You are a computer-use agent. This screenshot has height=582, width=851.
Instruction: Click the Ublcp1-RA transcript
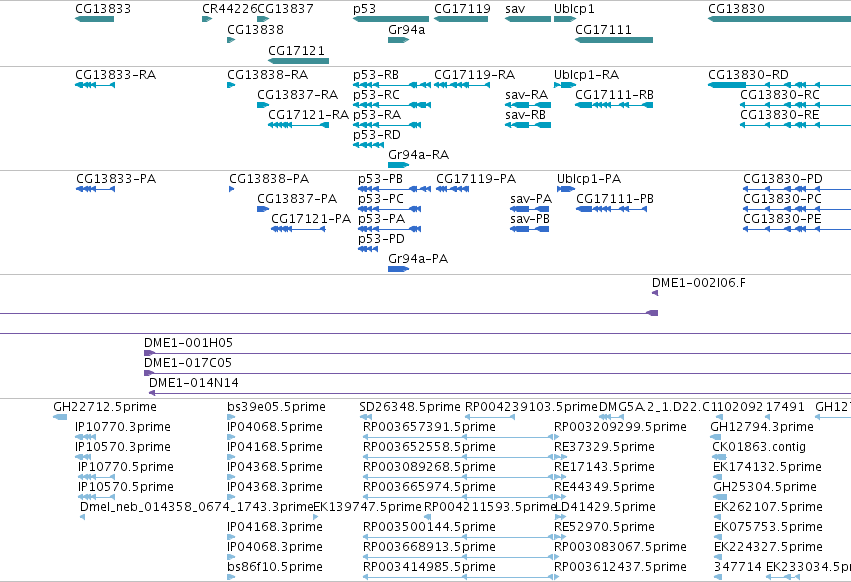click(x=565, y=85)
